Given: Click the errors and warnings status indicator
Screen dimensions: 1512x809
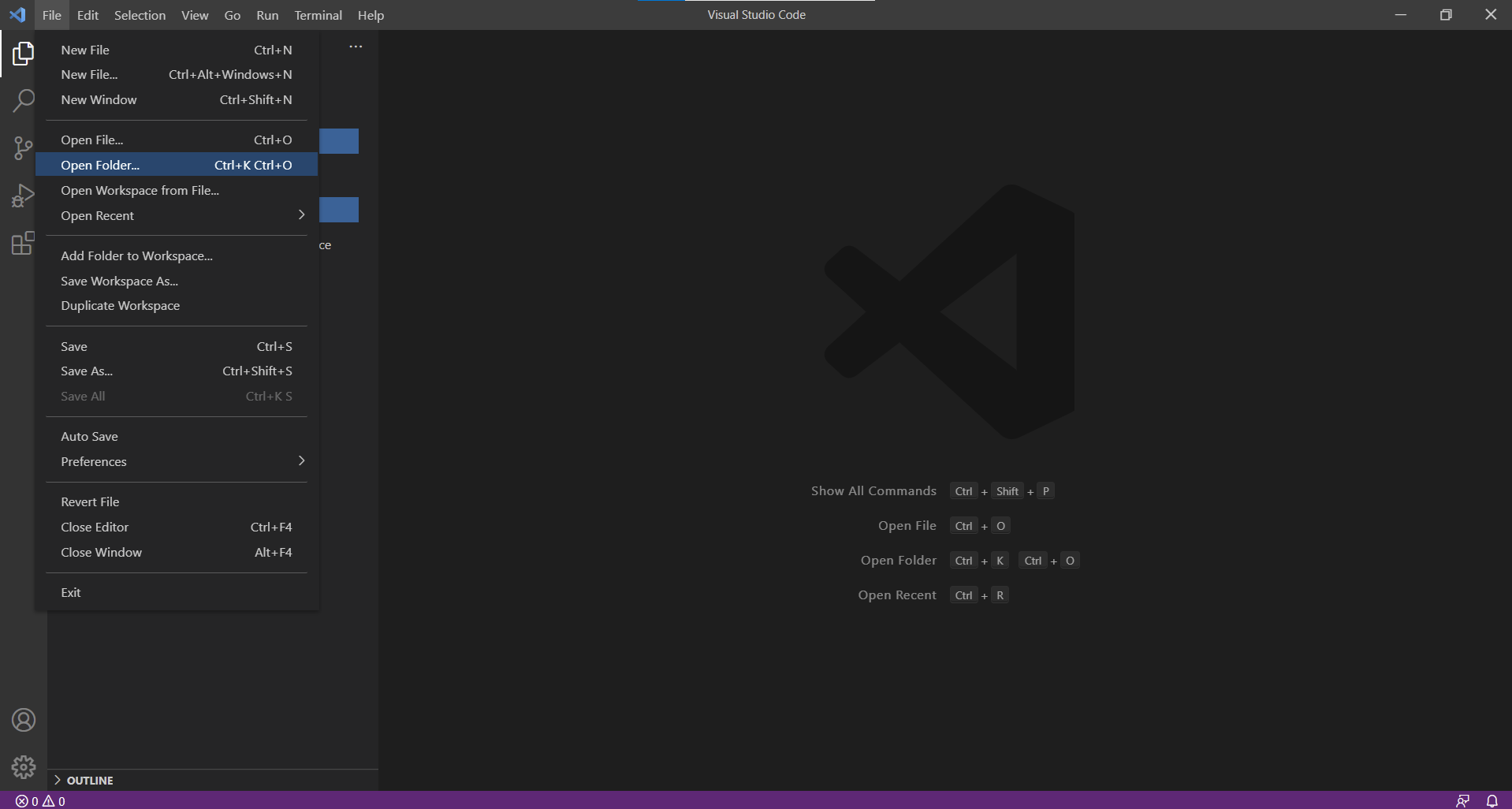Looking at the screenshot, I should click(41, 800).
